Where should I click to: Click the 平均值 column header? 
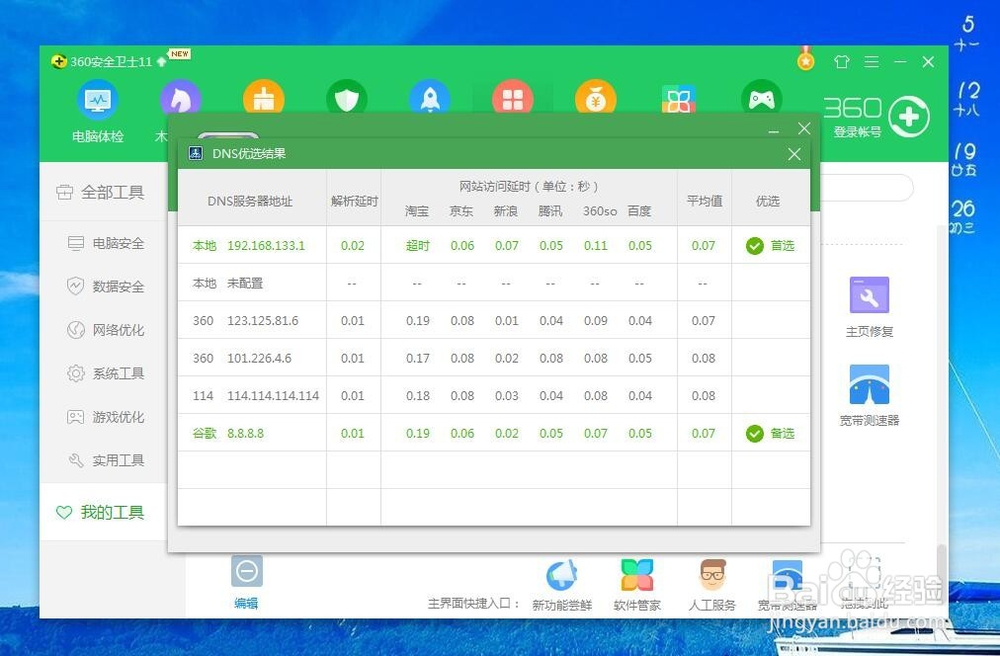click(x=704, y=201)
